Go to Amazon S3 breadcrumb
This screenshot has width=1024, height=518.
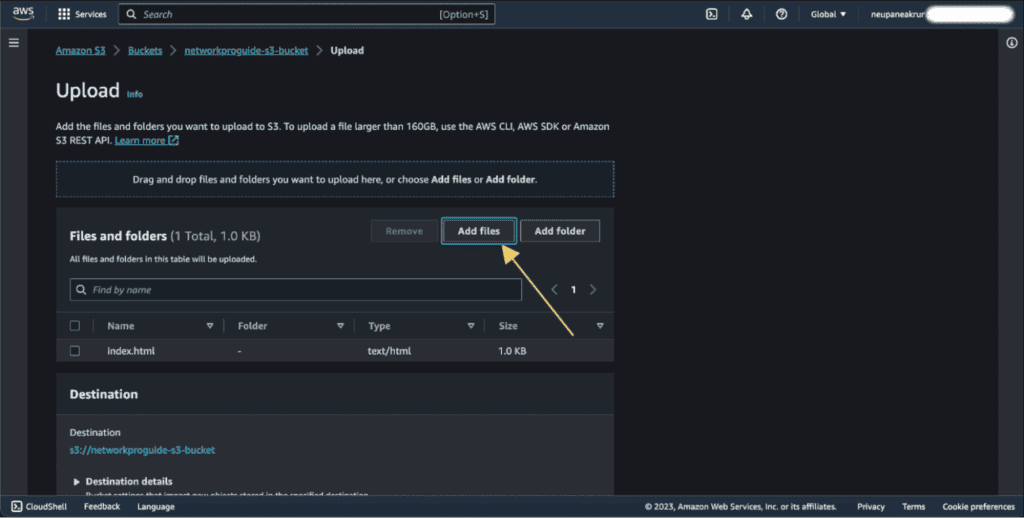point(80,50)
